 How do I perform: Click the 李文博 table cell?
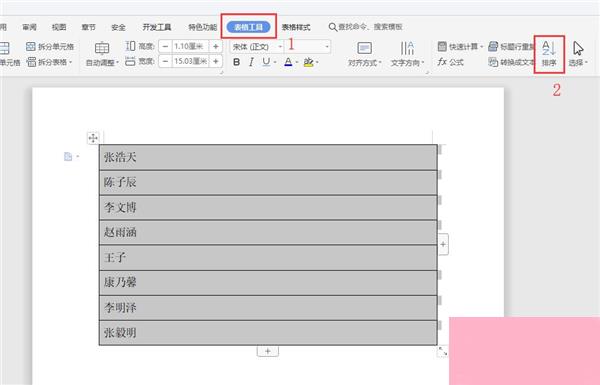click(x=268, y=207)
